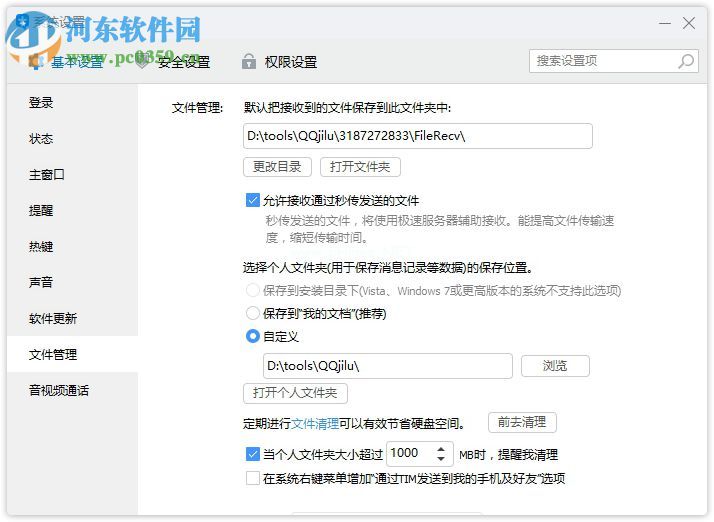Click the 更改目录 button

(x=277, y=167)
